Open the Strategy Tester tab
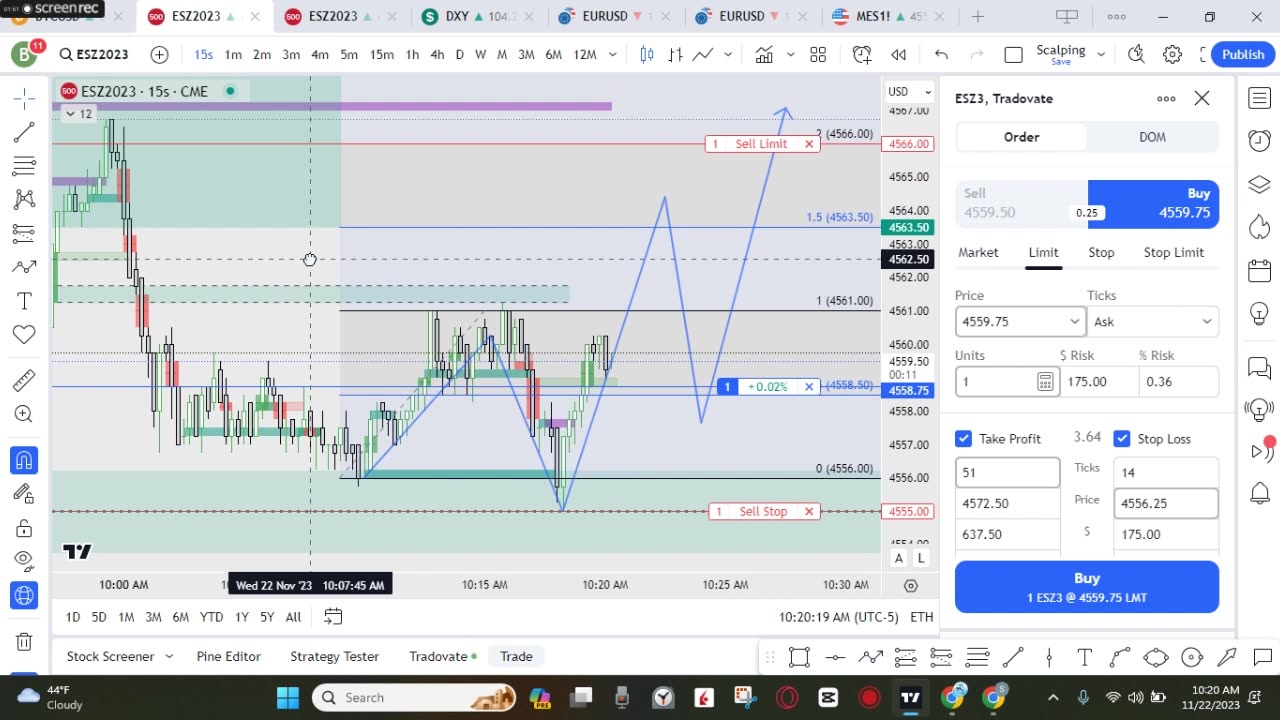1280x720 pixels. (x=334, y=657)
